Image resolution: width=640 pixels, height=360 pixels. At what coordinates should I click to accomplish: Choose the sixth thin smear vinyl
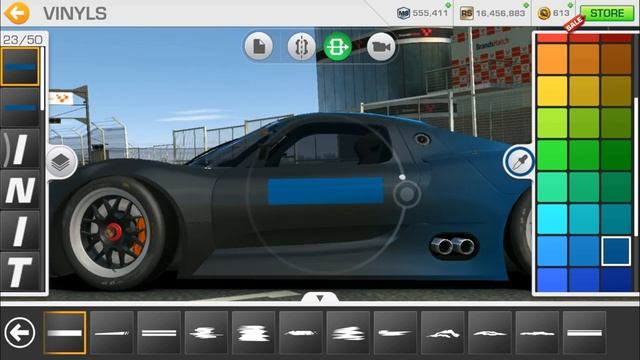(x=301, y=333)
